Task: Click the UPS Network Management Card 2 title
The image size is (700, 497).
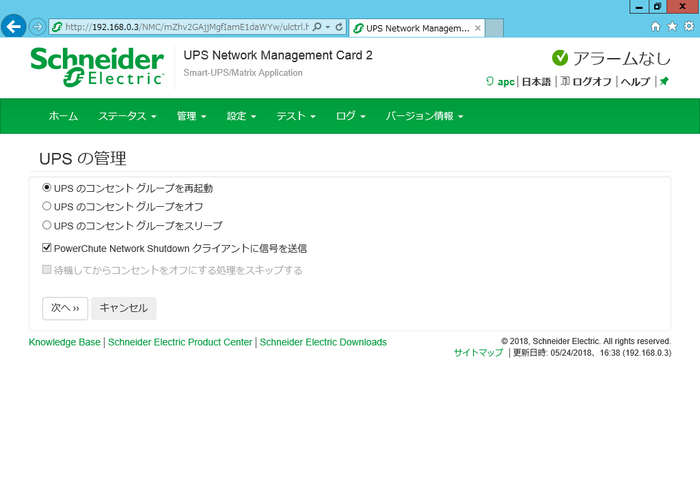Action: [x=278, y=55]
